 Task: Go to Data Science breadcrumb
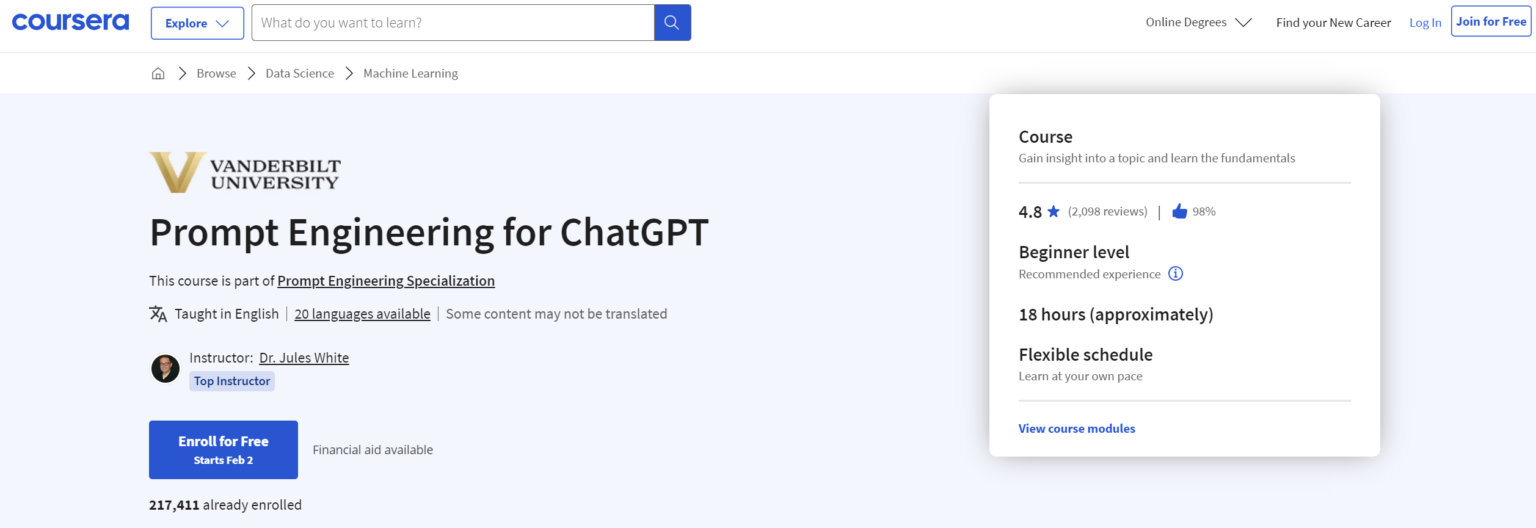click(300, 73)
